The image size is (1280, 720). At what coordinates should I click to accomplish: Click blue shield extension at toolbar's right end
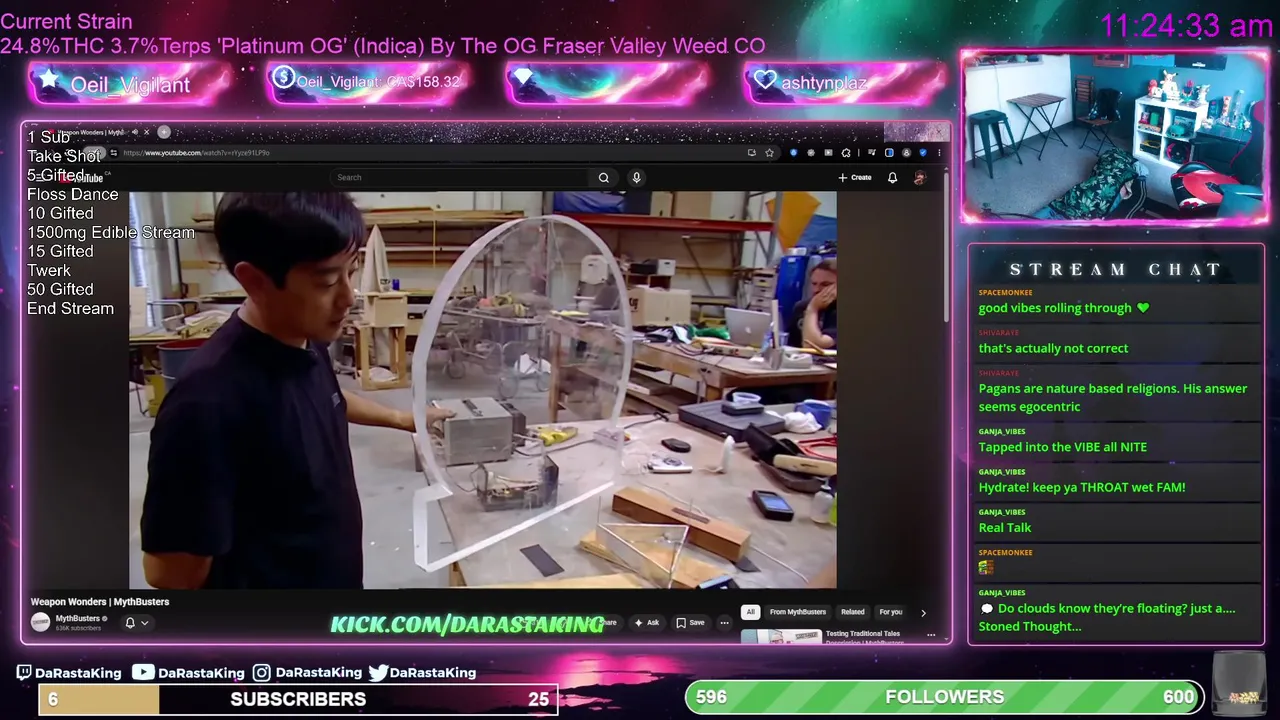(x=923, y=153)
